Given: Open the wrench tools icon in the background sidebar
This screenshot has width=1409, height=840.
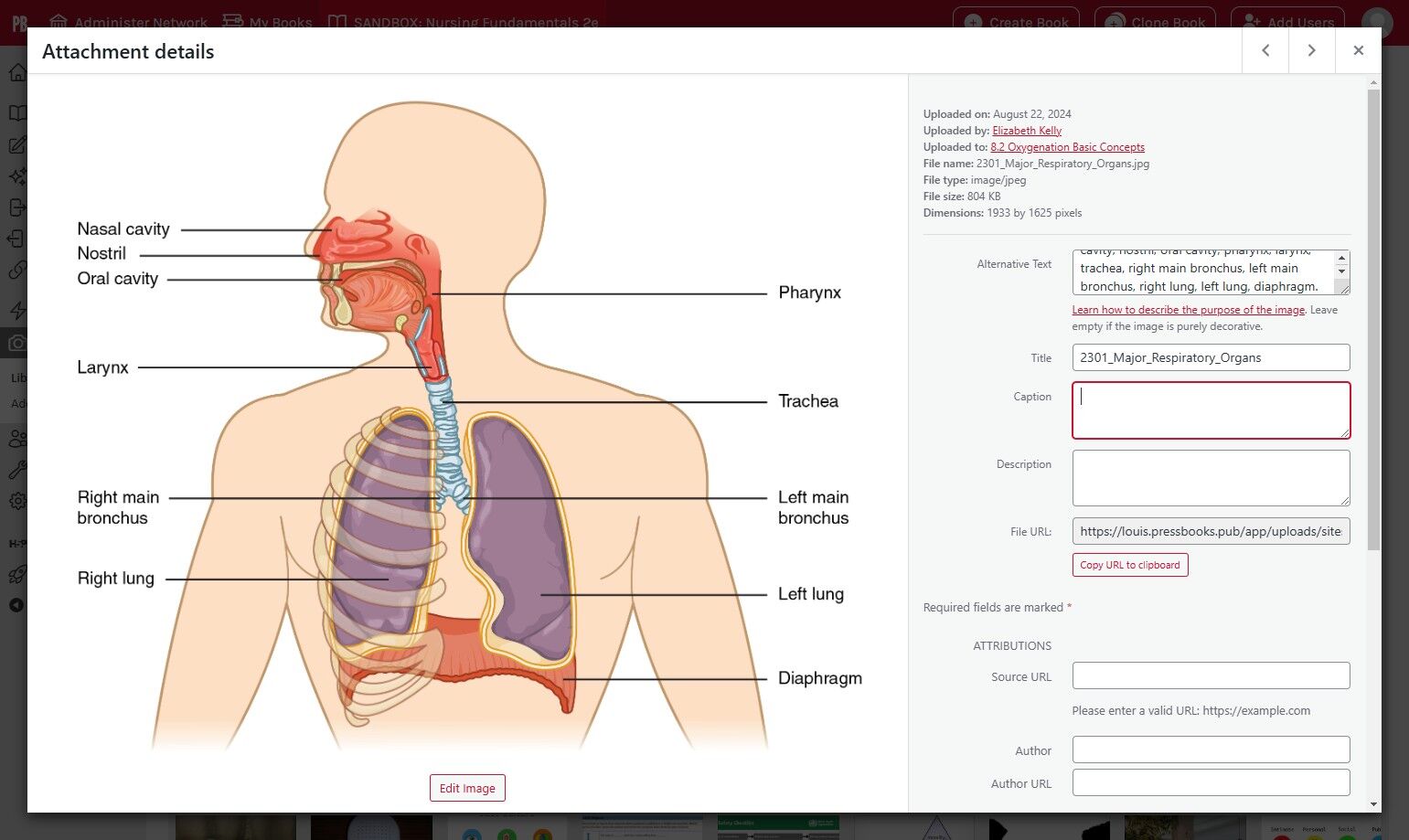Looking at the screenshot, I should (x=16, y=471).
